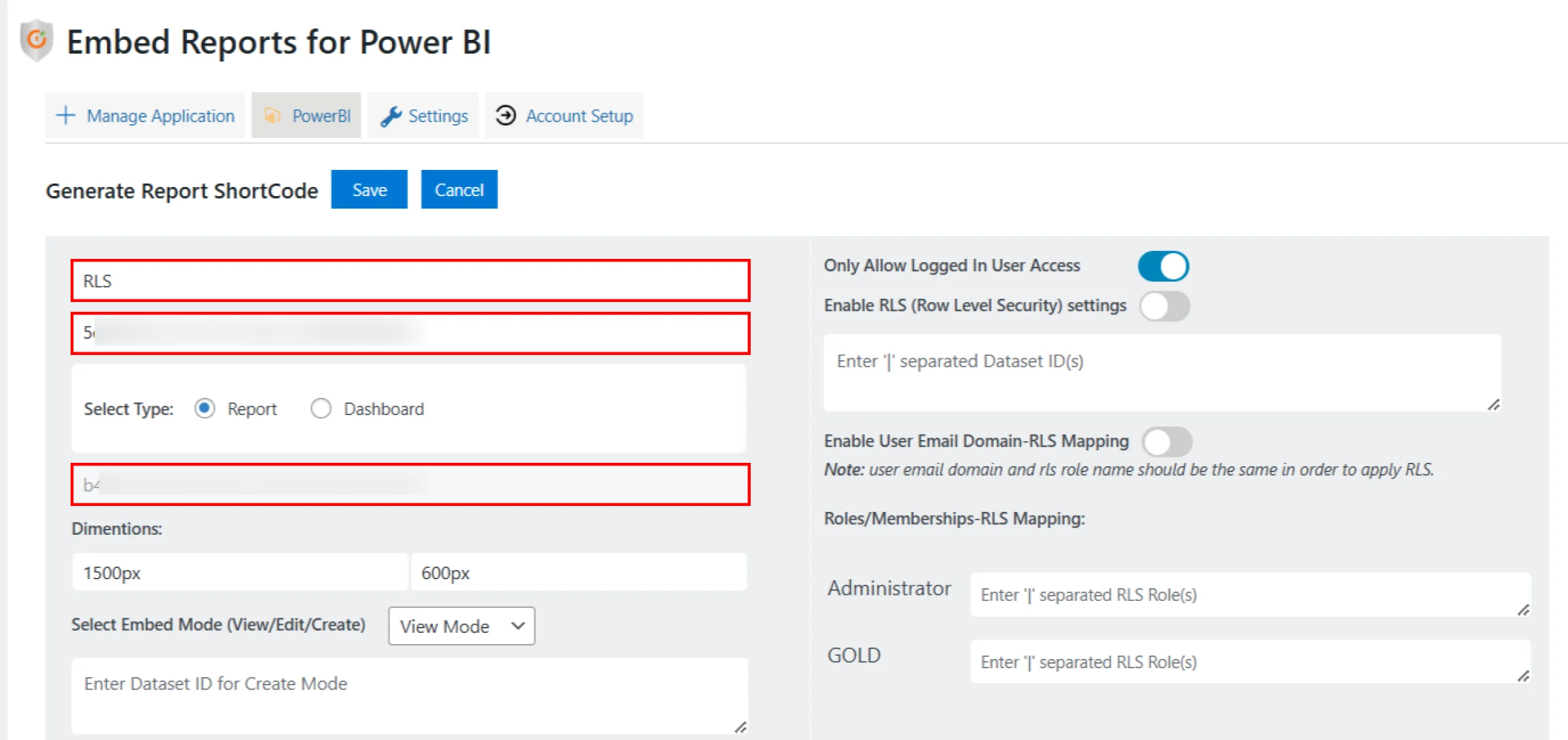The height and width of the screenshot is (740, 1568).
Task: Click the plus icon beside Manage Application
Action: pos(65,115)
